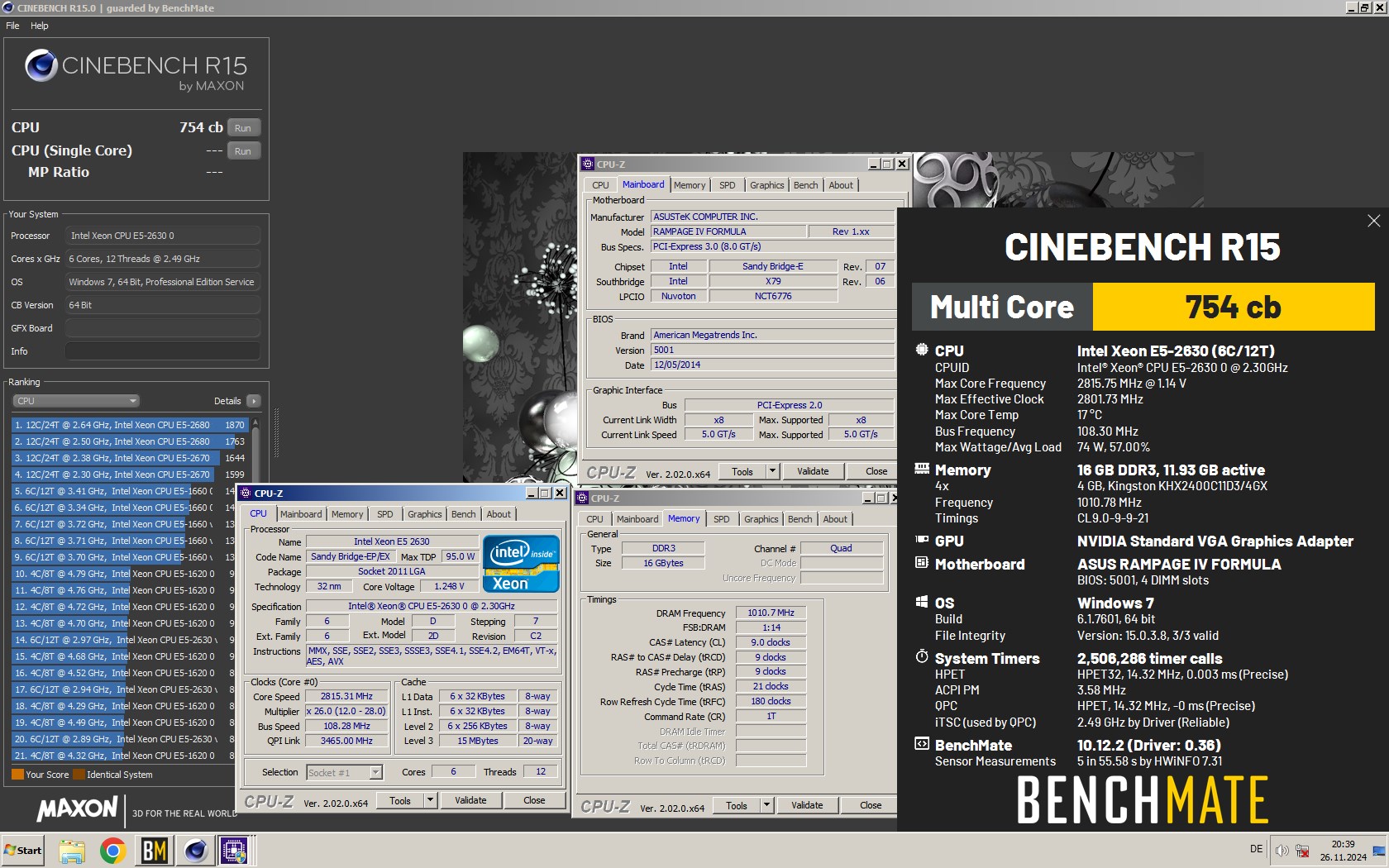Click CPU-Z Memory window title icon
The width and height of the screenshot is (1389, 868).
pos(582,498)
